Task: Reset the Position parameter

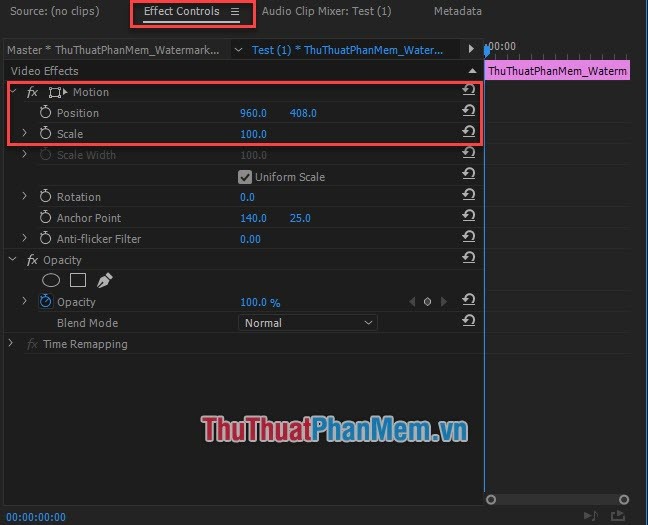Action: tap(468, 110)
